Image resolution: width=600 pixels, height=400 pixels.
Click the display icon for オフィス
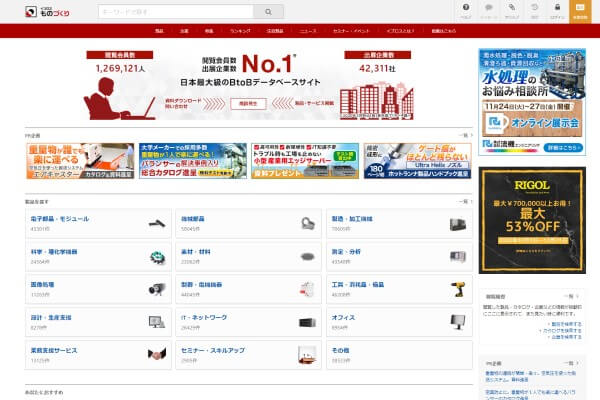(458, 322)
